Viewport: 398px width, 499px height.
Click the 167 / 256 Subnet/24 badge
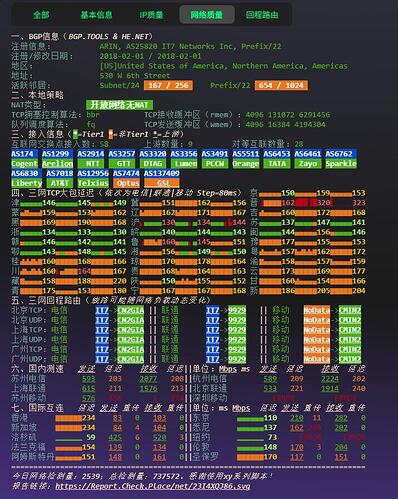[x=168, y=85]
